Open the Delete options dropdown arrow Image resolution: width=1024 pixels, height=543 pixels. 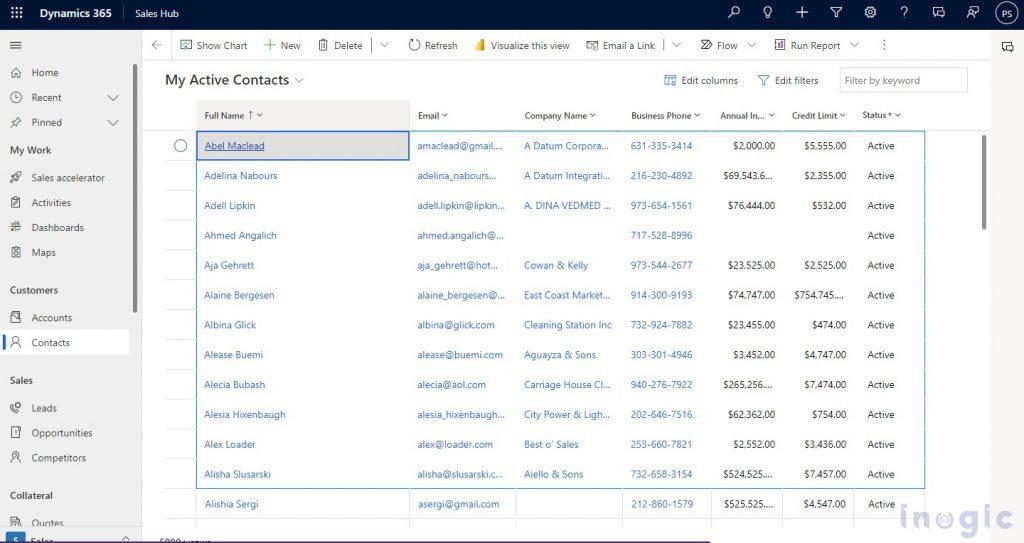click(384, 45)
